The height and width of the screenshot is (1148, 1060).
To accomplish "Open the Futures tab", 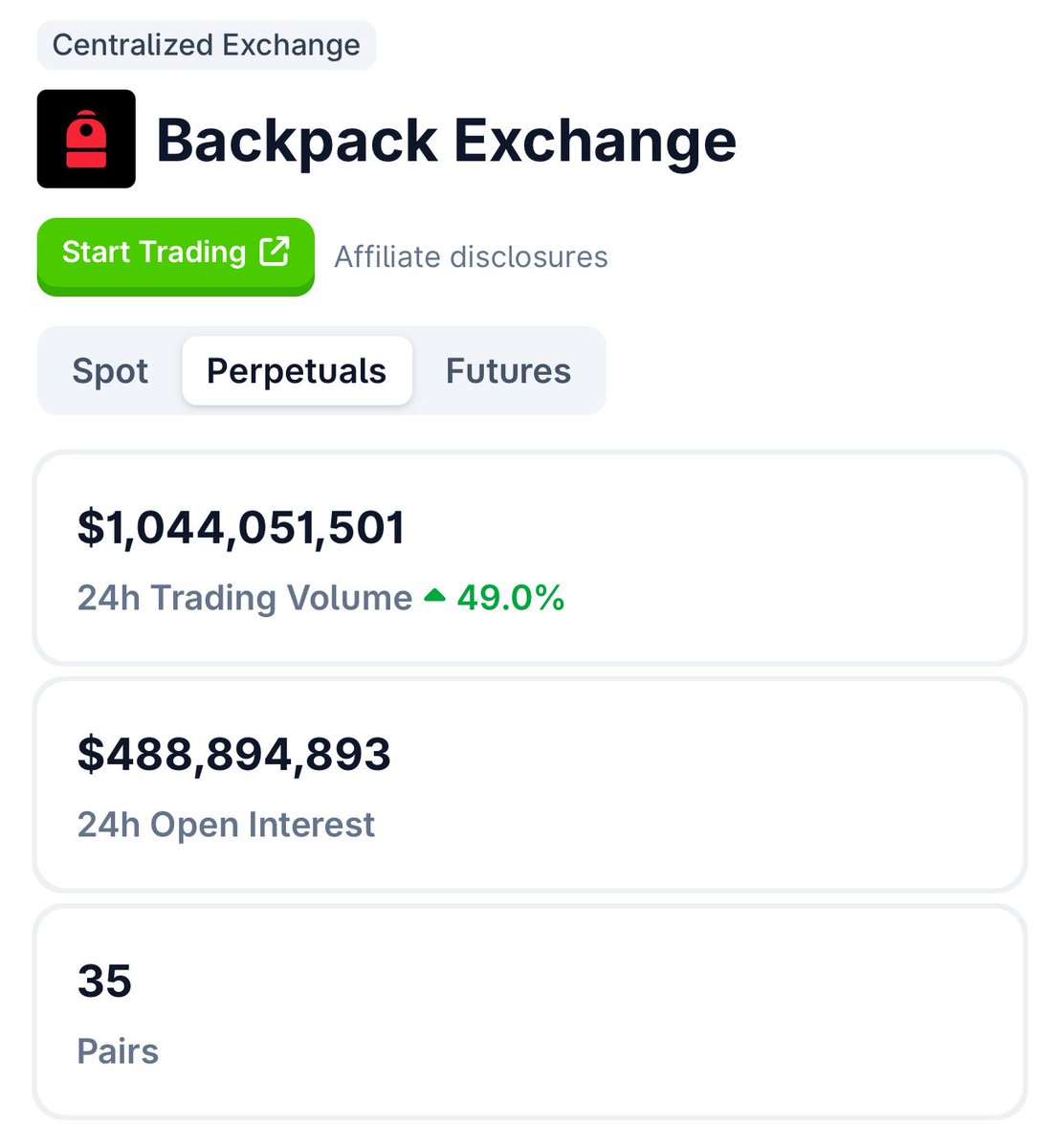I will (x=508, y=371).
